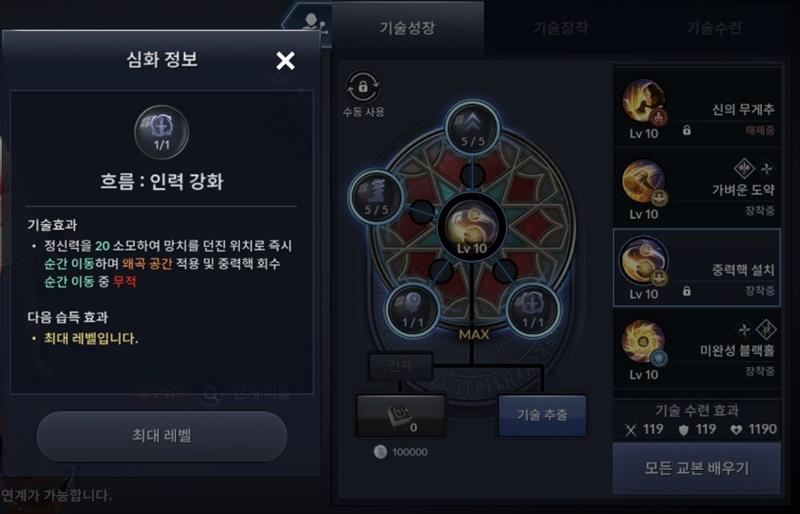Select the bottom-right 1/1 enhancement node

[x=533, y=310]
